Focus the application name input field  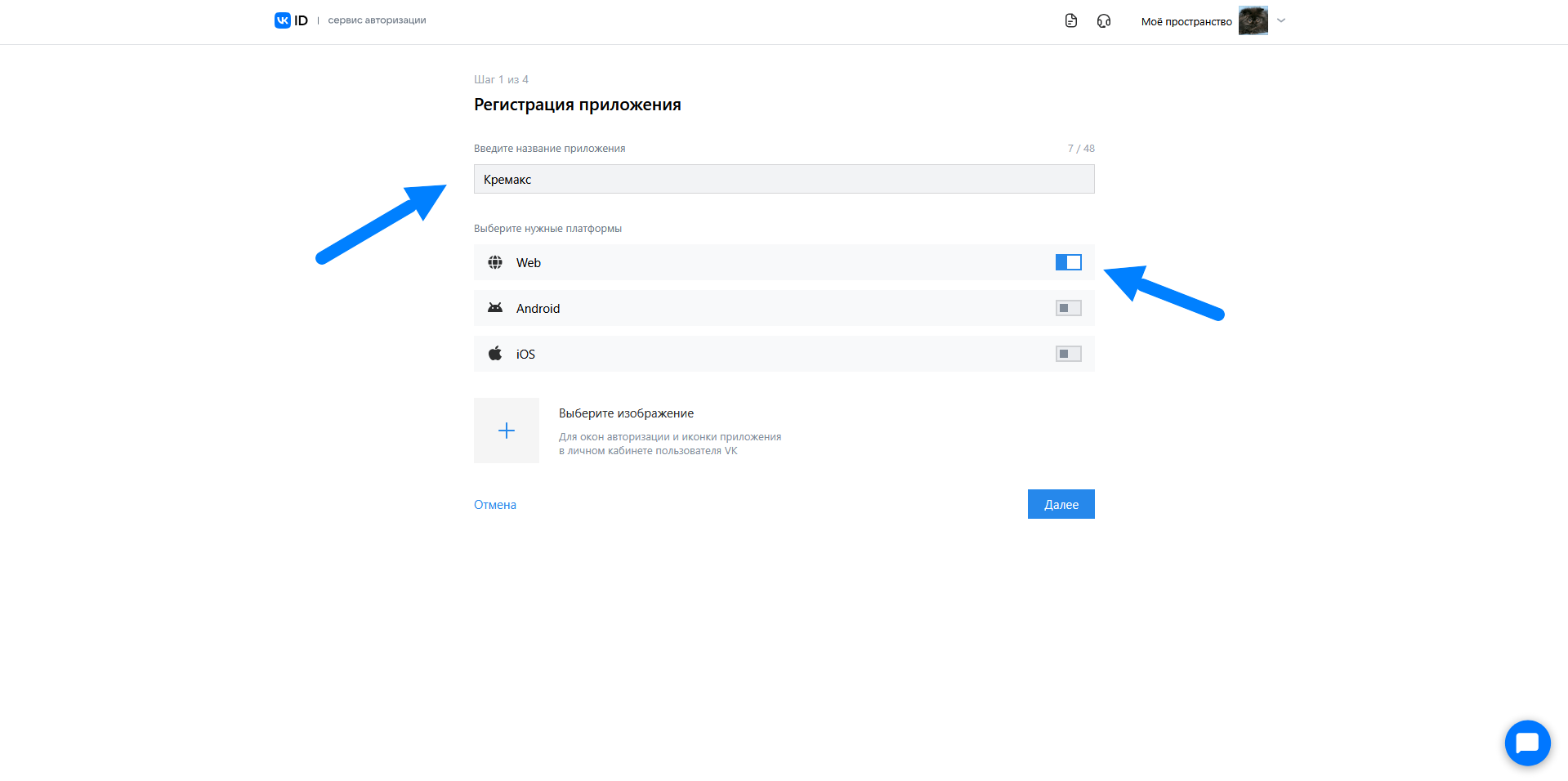[784, 179]
